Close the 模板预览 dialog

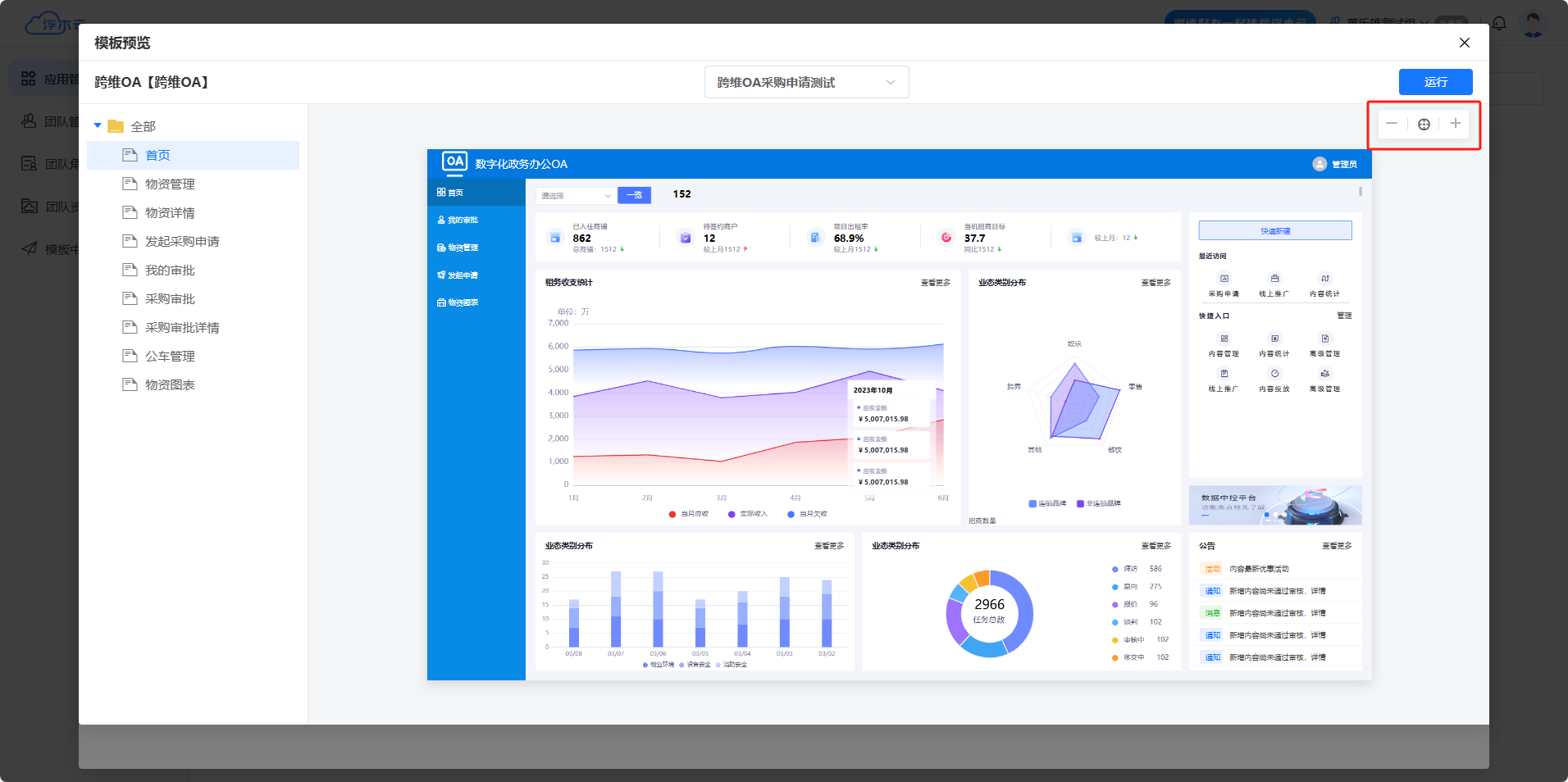pyautogui.click(x=1465, y=43)
